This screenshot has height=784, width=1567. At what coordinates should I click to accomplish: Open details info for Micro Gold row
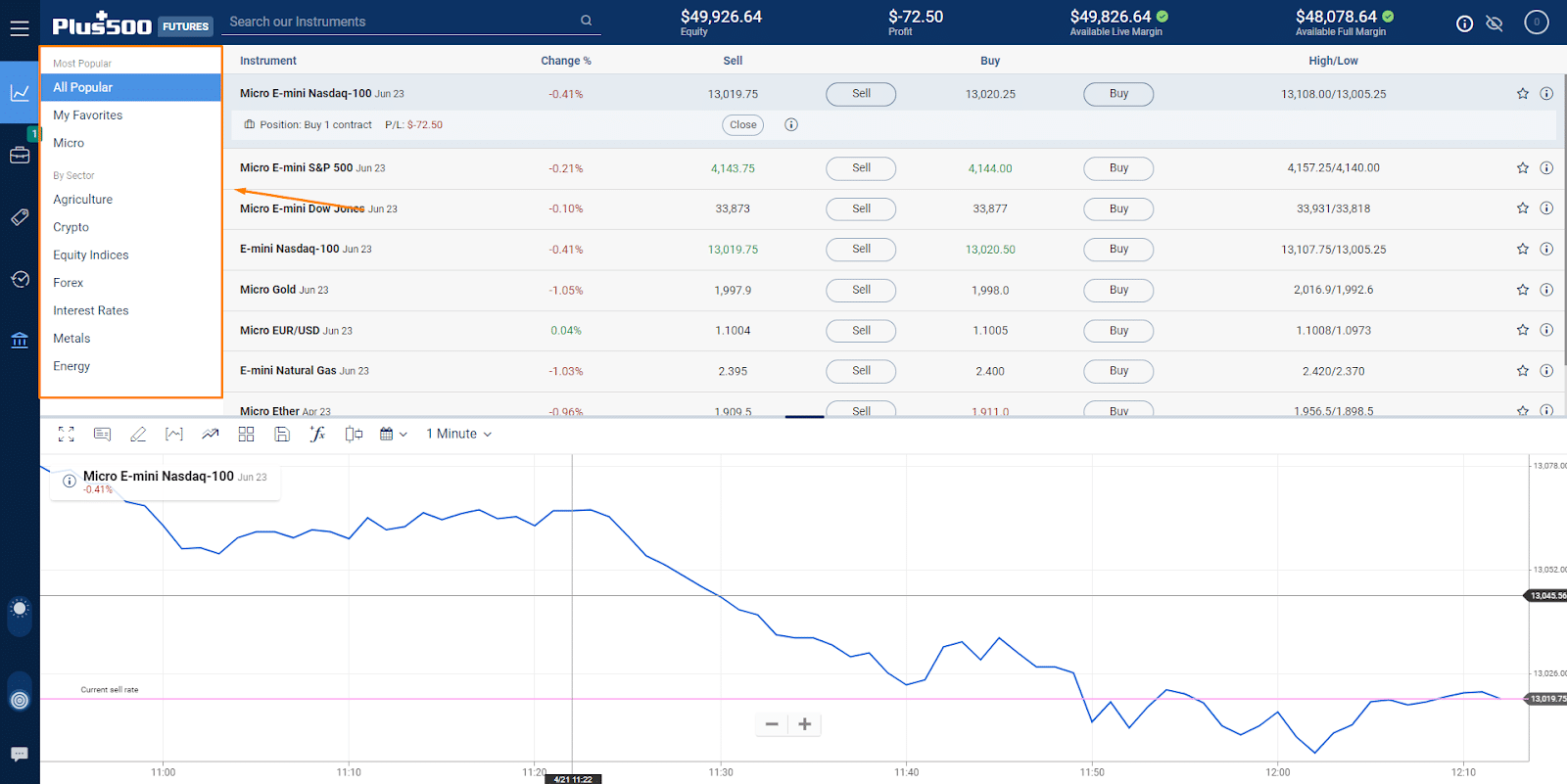pyautogui.click(x=1546, y=290)
